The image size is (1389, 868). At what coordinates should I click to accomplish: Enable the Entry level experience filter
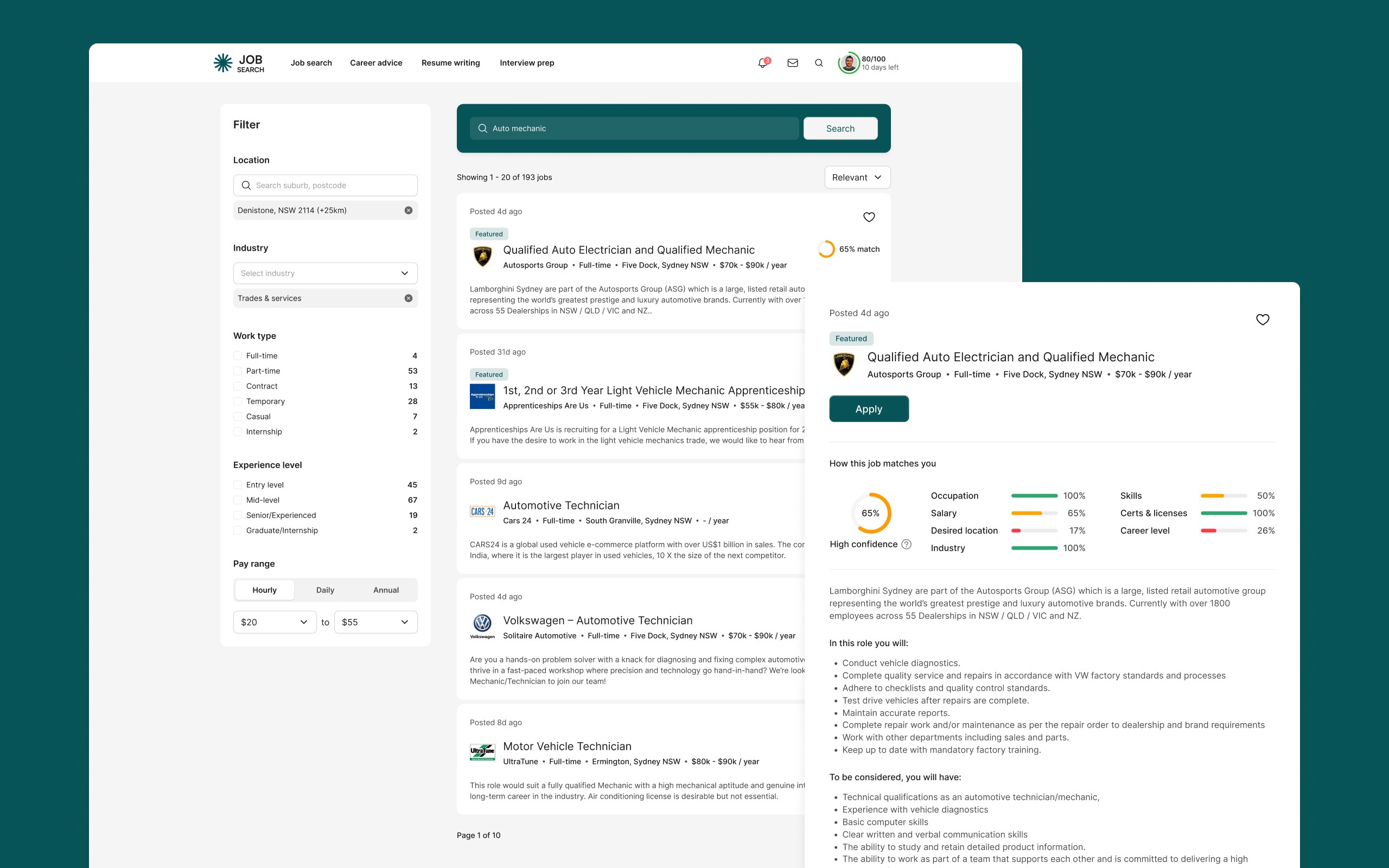(237, 484)
